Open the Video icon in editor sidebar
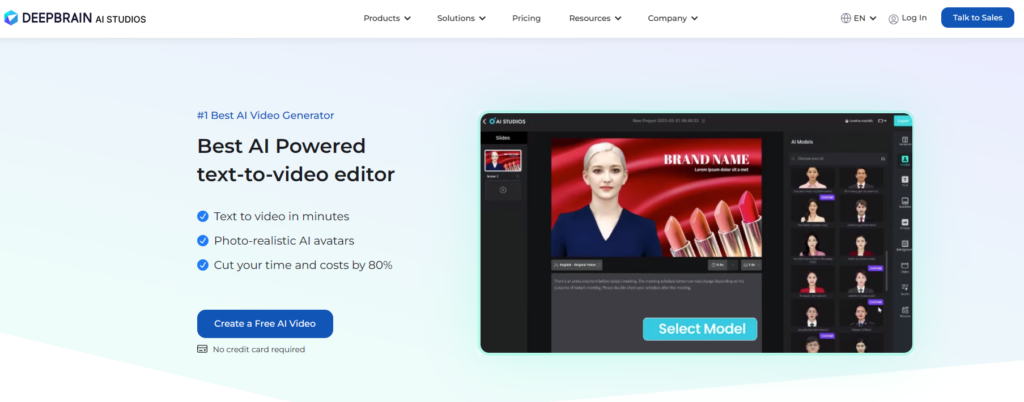The image size is (1024, 402). pyautogui.click(x=904, y=267)
